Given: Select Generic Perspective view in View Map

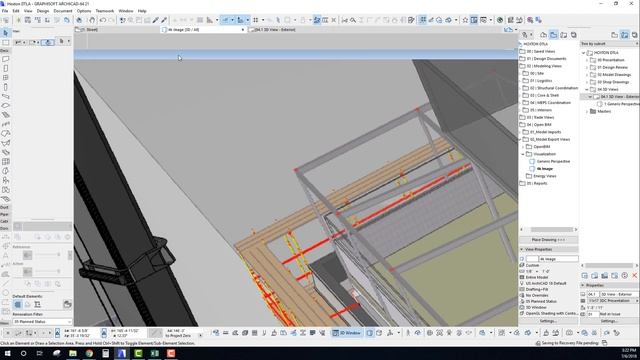Looking at the screenshot, I should point(553,162).
